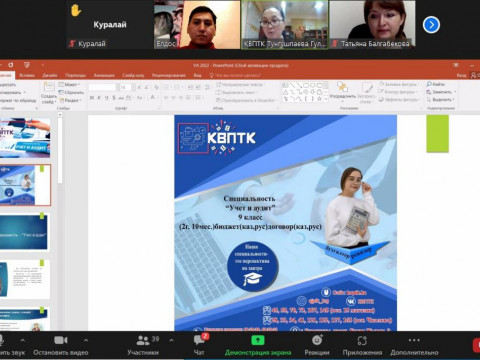Switch to the Animations ribbon tab

click(x=104, y=75)
